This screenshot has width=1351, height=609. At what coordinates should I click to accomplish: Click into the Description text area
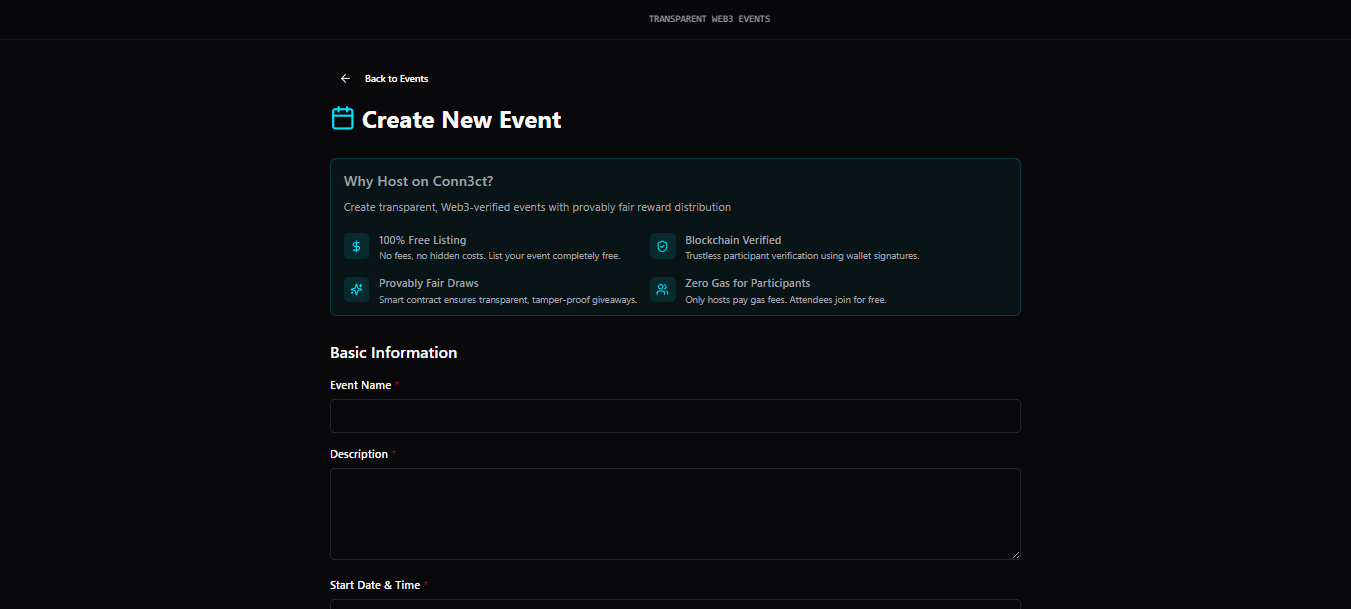point(675,514)
